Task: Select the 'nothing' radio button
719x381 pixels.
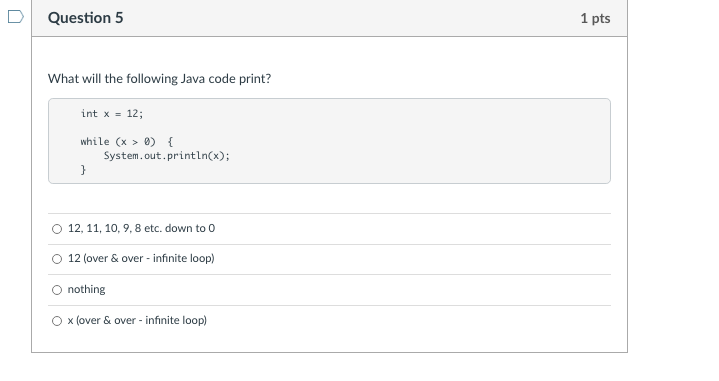Action: pos(57,290)
